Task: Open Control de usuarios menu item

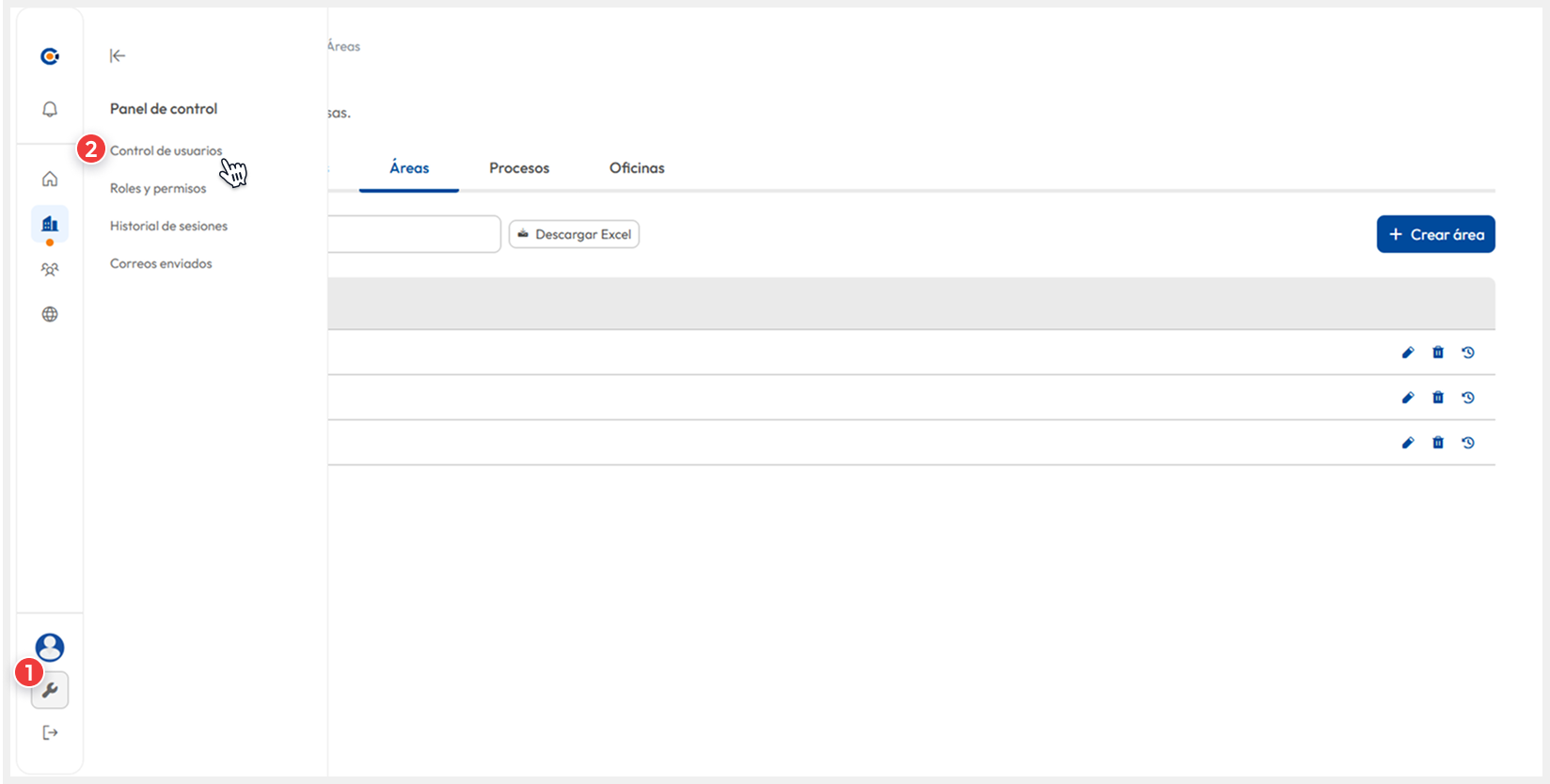Action: pos(166,150)
